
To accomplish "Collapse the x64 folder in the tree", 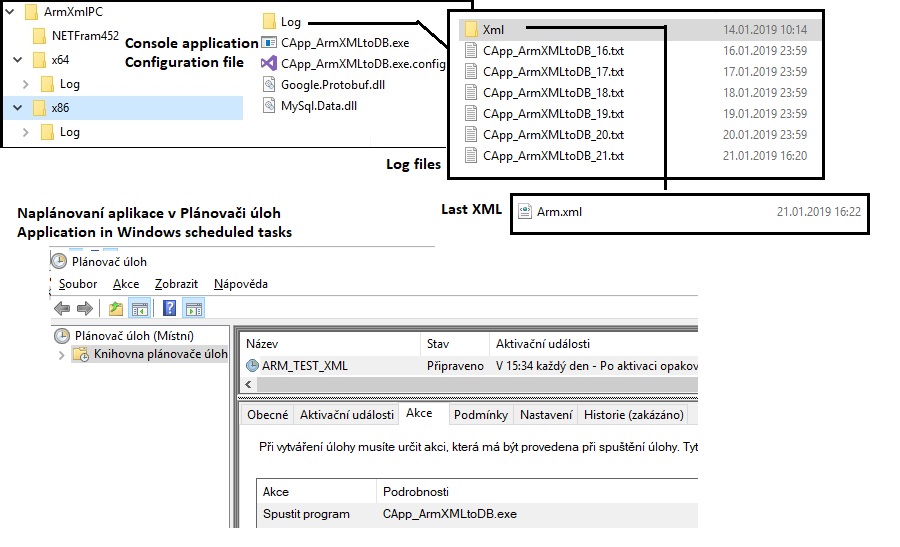I will pyautogui.click(x=17, y=60).
